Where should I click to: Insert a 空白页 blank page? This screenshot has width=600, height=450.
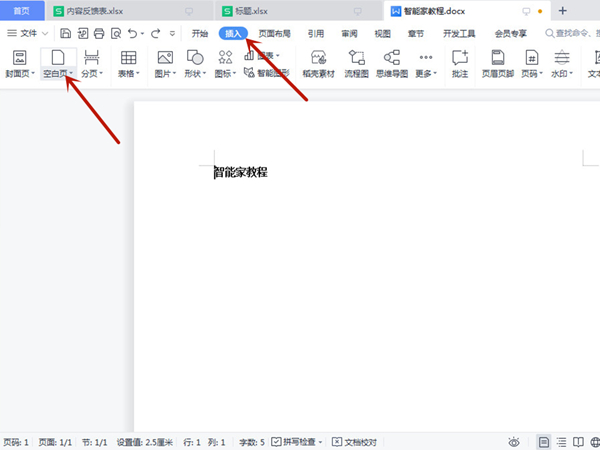pos(57,58)
